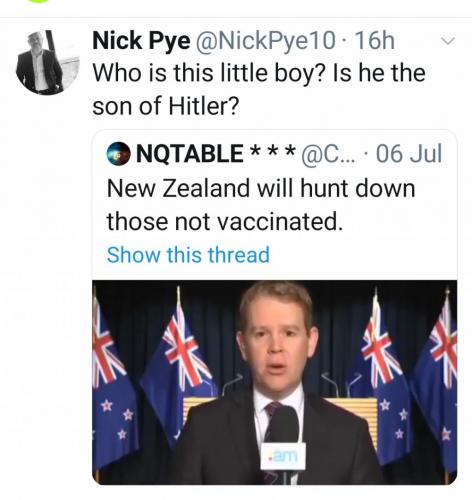Play the embedded press conference video
This screenshot has height=500, width=472.
pyautogui.click(x=275, y=382)
